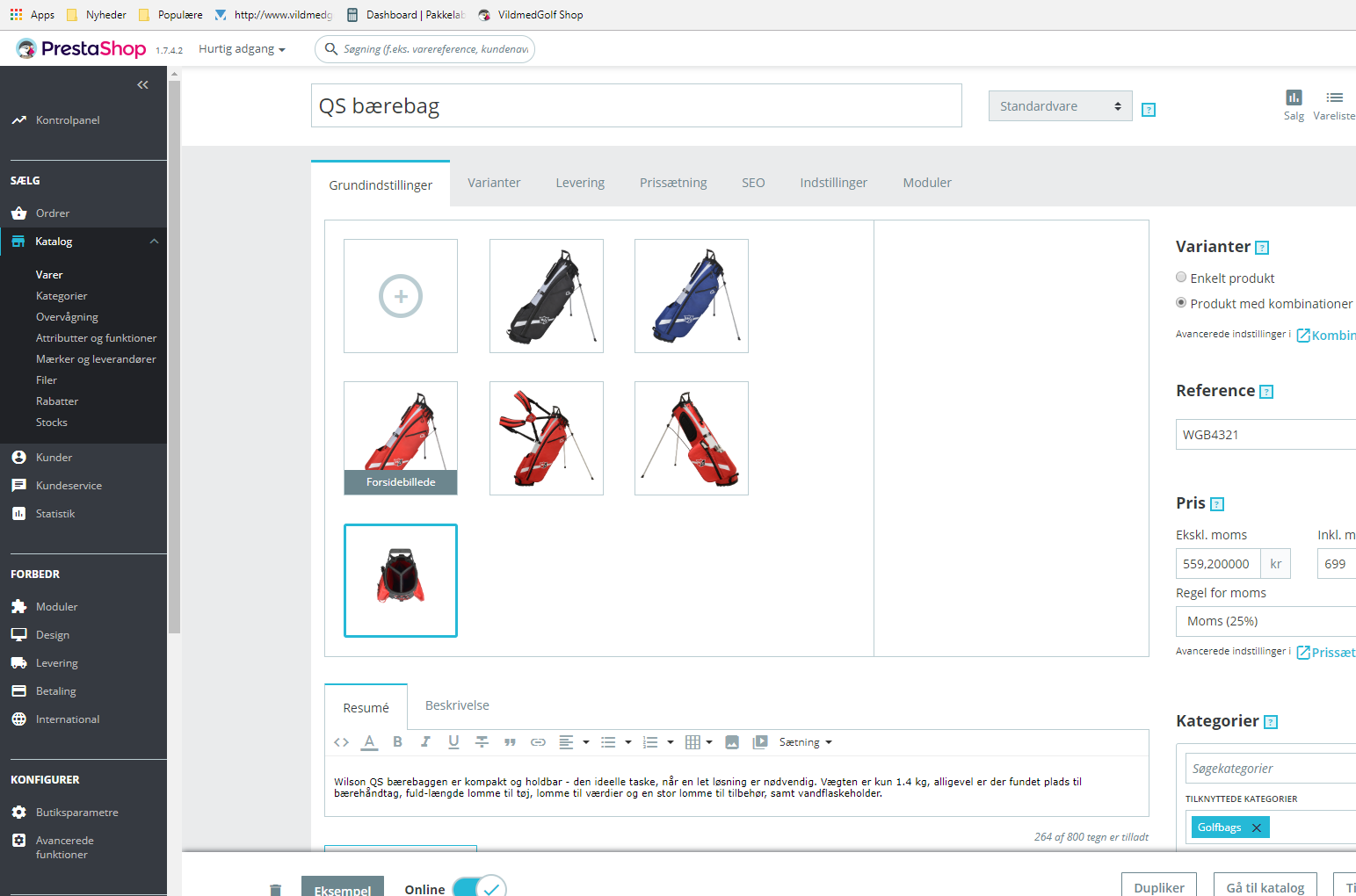Open the Salg statistics icon
Viewport: 1356px width, 896px height.
[1294, 105]
